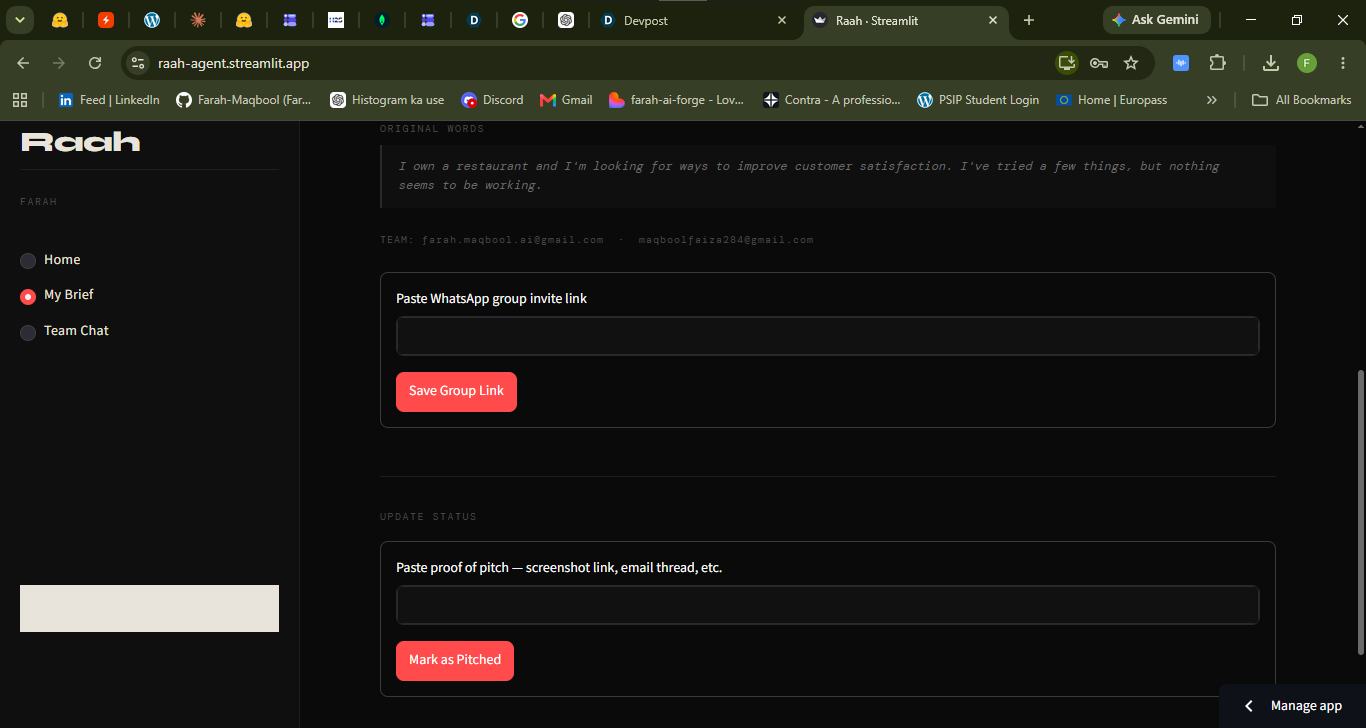Open the All Bookmarks folder
Image resolution: width=1366 pixels, height=728 pixels.
(1303, 100)
